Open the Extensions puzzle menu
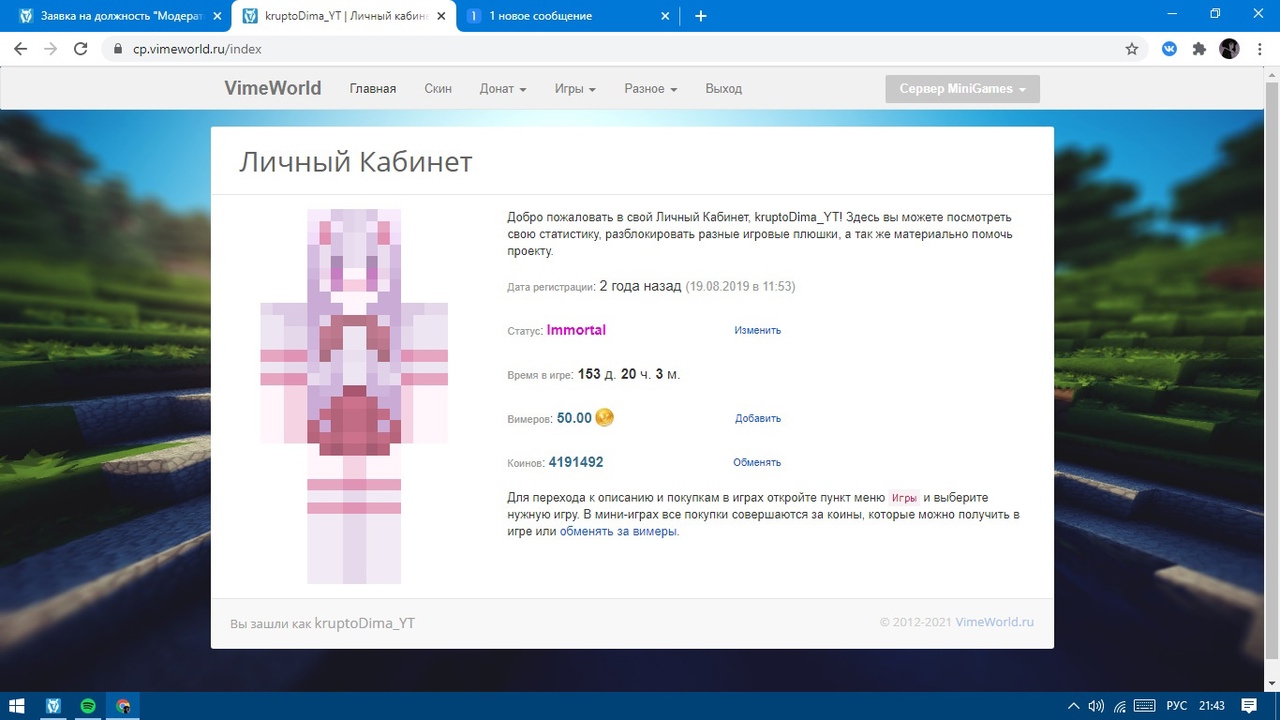 [1199, 48]
